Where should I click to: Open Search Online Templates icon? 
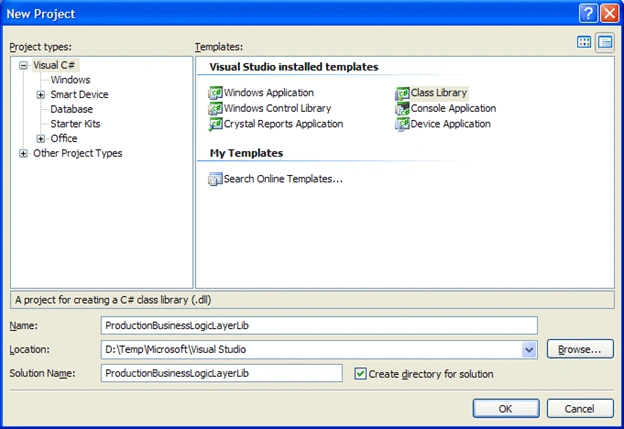pyautogui.click(x=215, y=179)
